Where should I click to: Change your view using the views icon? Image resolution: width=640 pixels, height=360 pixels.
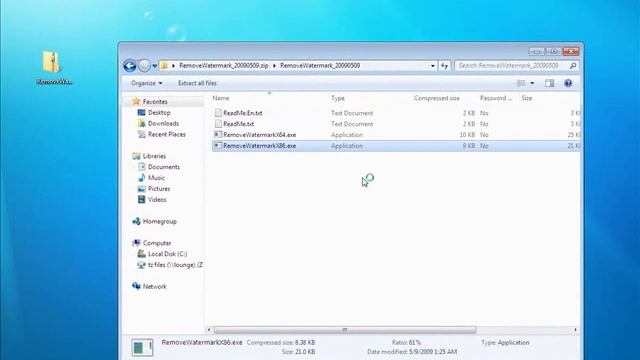(521, 83)
